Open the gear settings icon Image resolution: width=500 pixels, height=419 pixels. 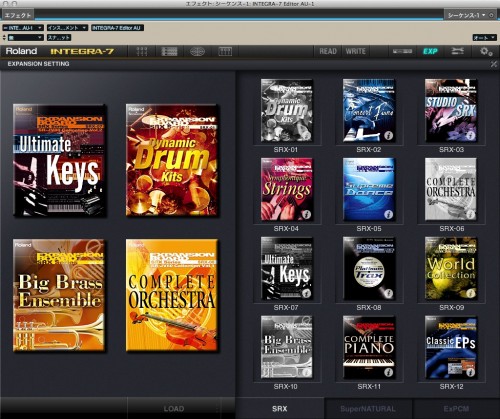(x=486, y=51)
